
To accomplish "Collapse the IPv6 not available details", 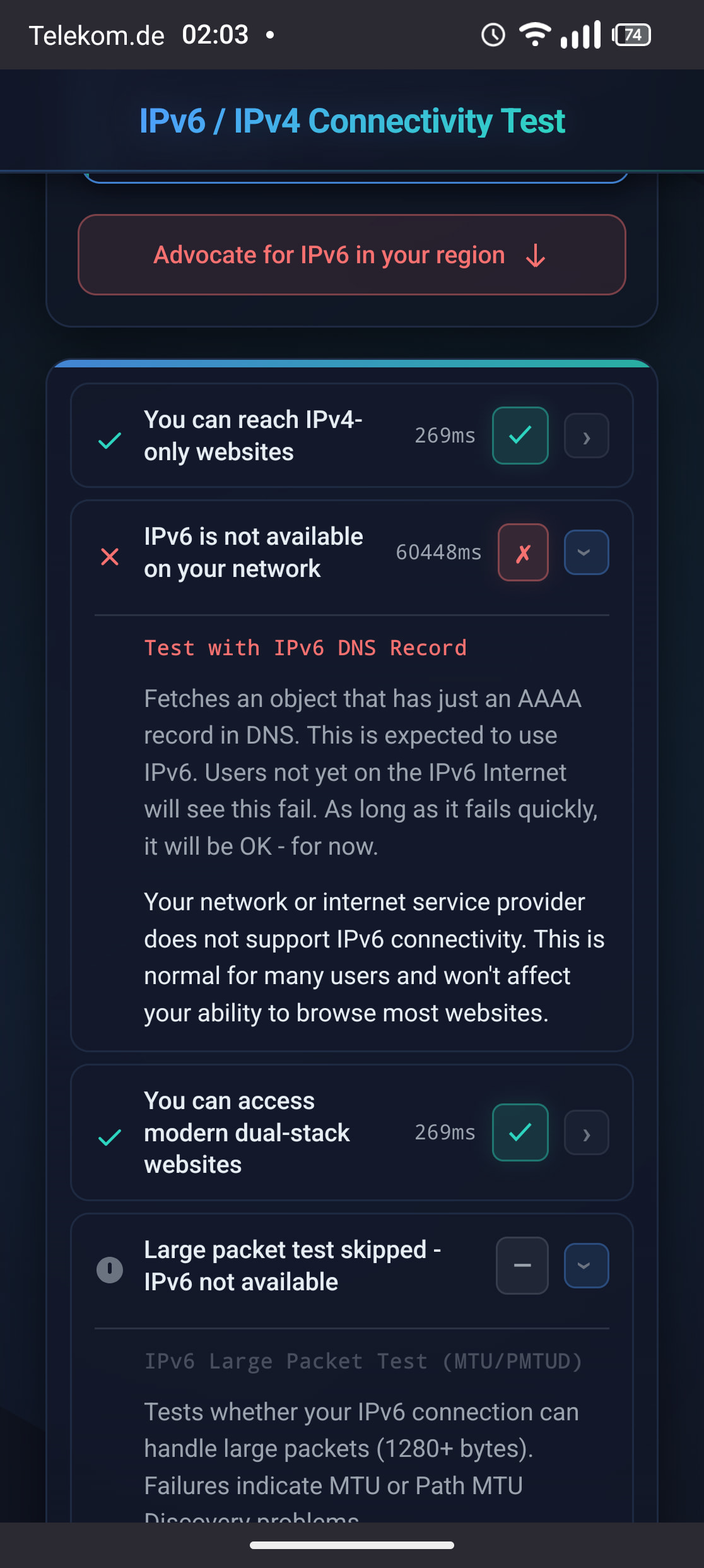I will coord(586,552).
